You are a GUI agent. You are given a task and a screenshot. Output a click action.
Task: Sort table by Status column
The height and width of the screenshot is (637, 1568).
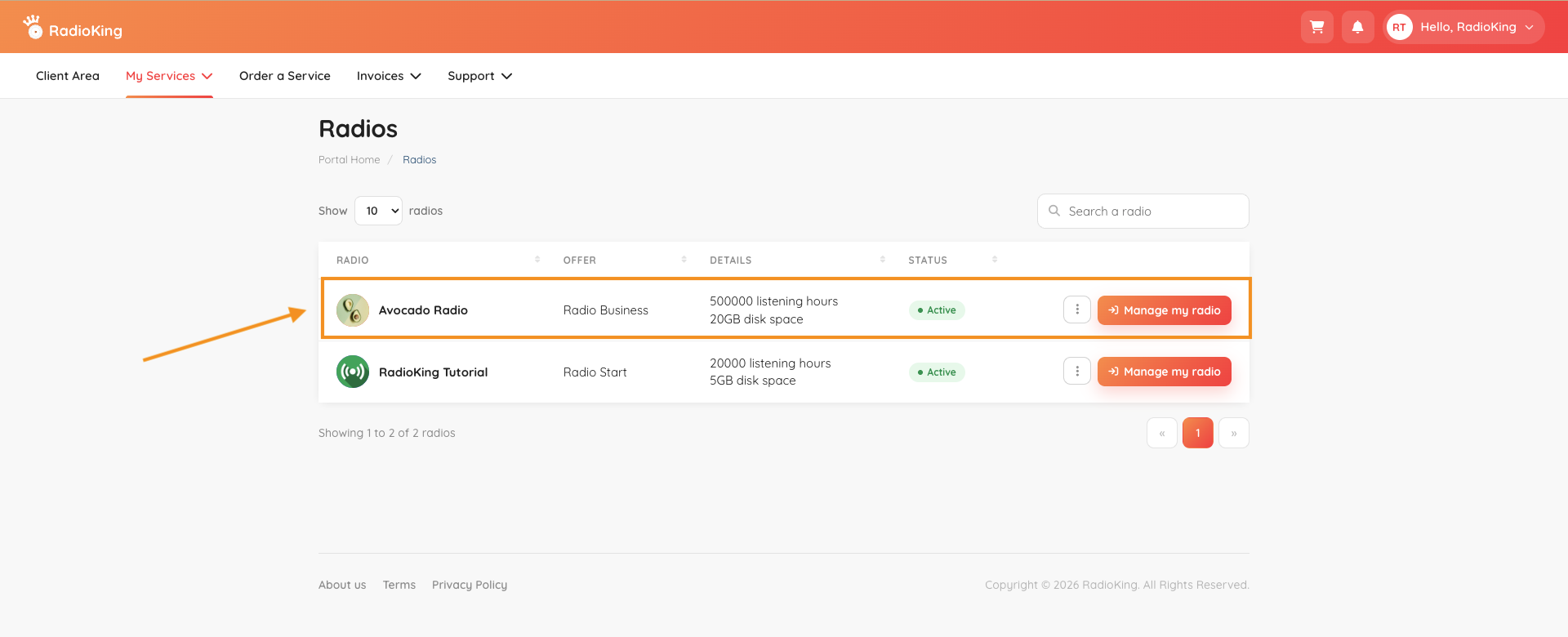click(x=995, y=260)
